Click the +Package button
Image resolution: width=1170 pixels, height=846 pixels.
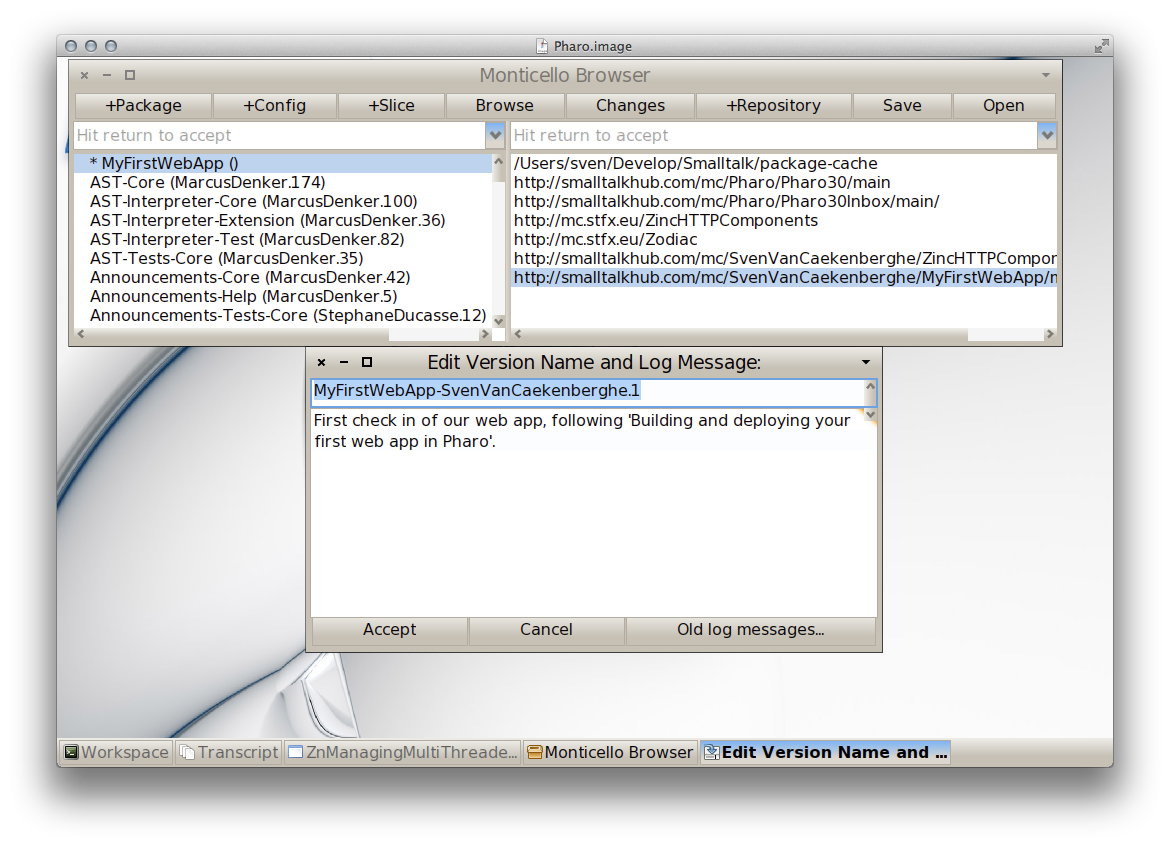[x=143, y=106]
